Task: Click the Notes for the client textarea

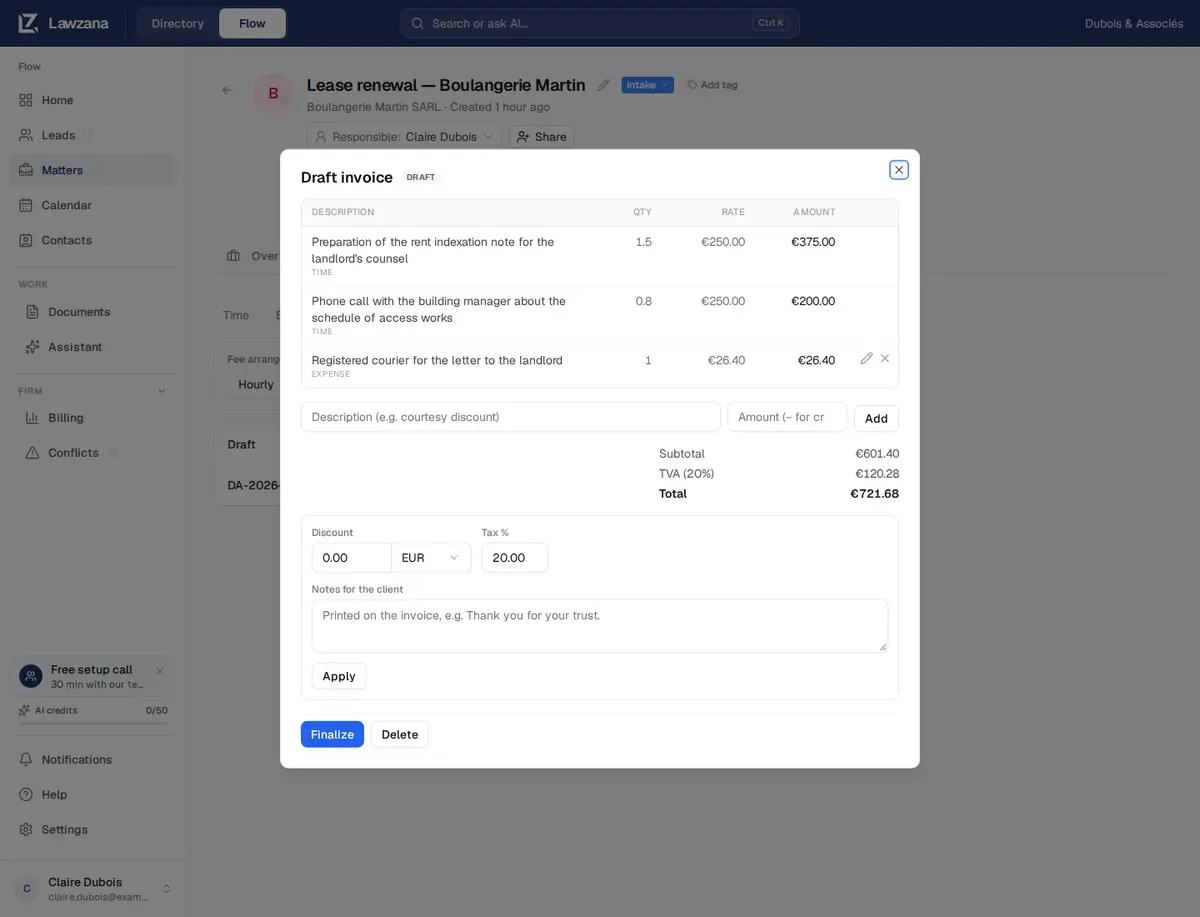Action: (600, 626)
